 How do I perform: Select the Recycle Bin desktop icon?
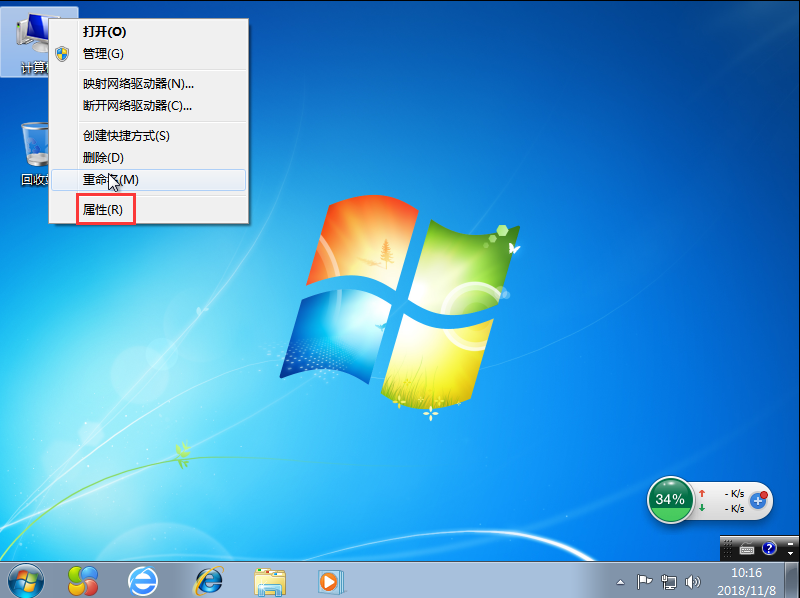pyautogui.click(x=35, y=150)
